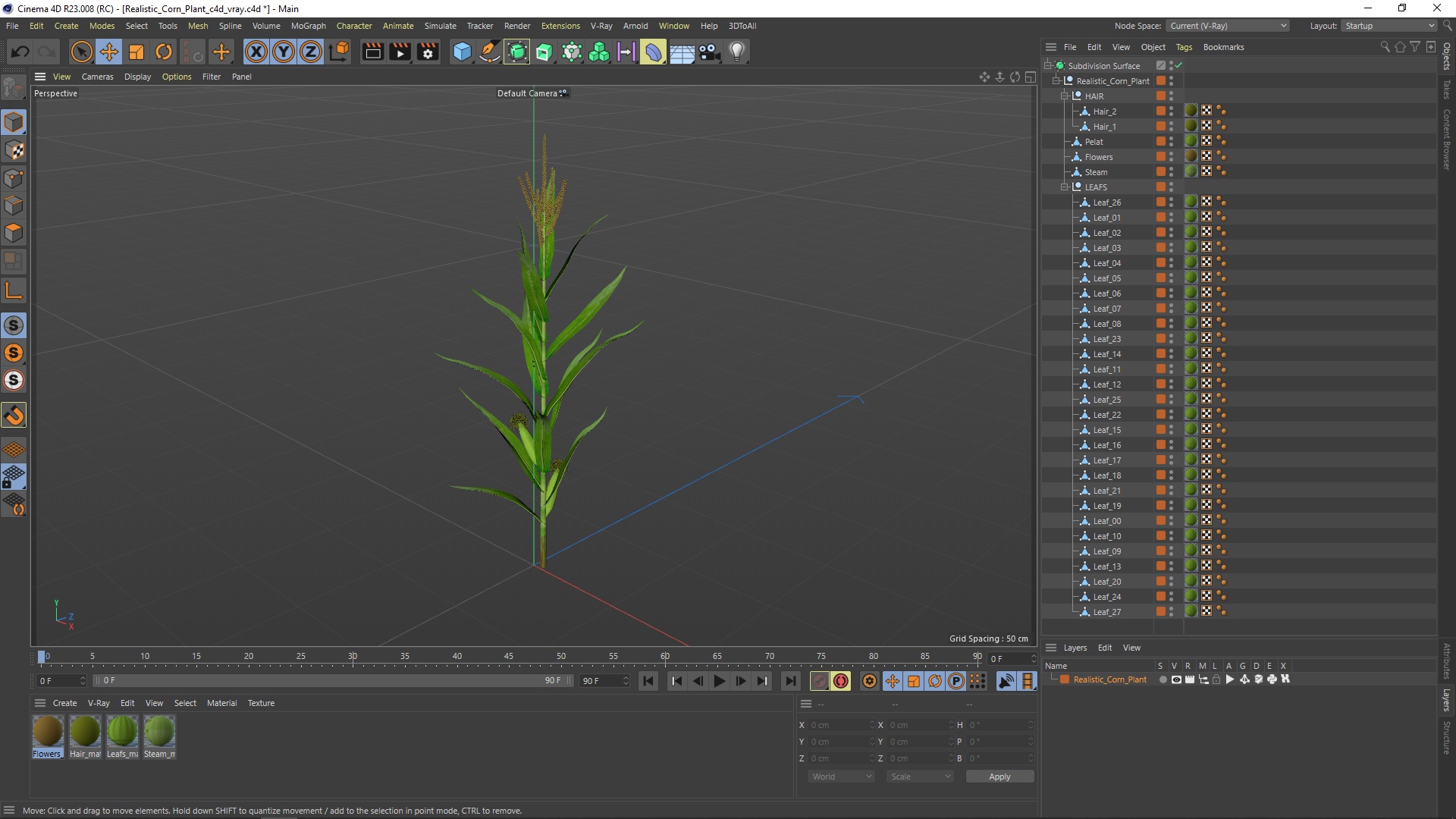Toggle layer visibility eye for Realistic_Corn_Plant
The image size is (1456, 819).
1176,679
